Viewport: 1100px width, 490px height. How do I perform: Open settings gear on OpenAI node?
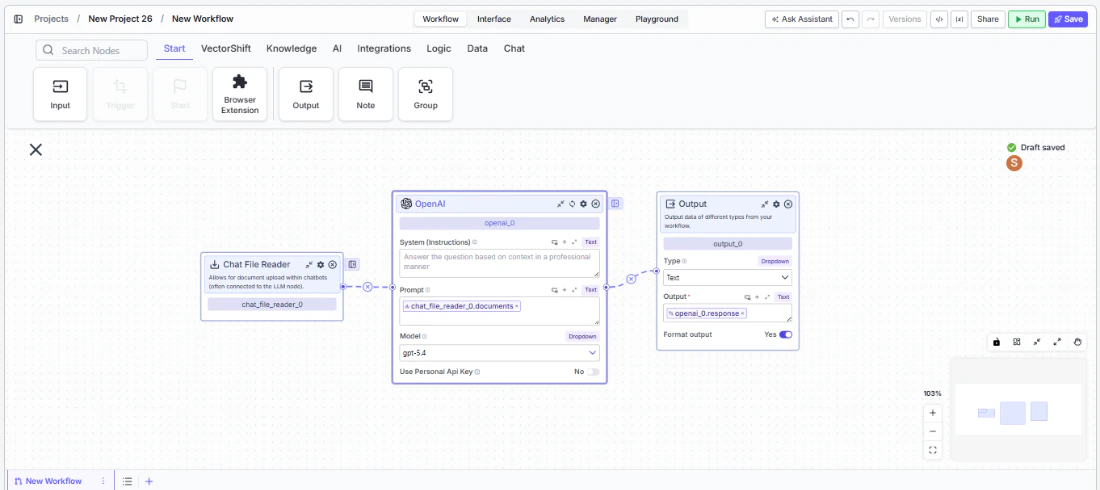pos(583,204)
